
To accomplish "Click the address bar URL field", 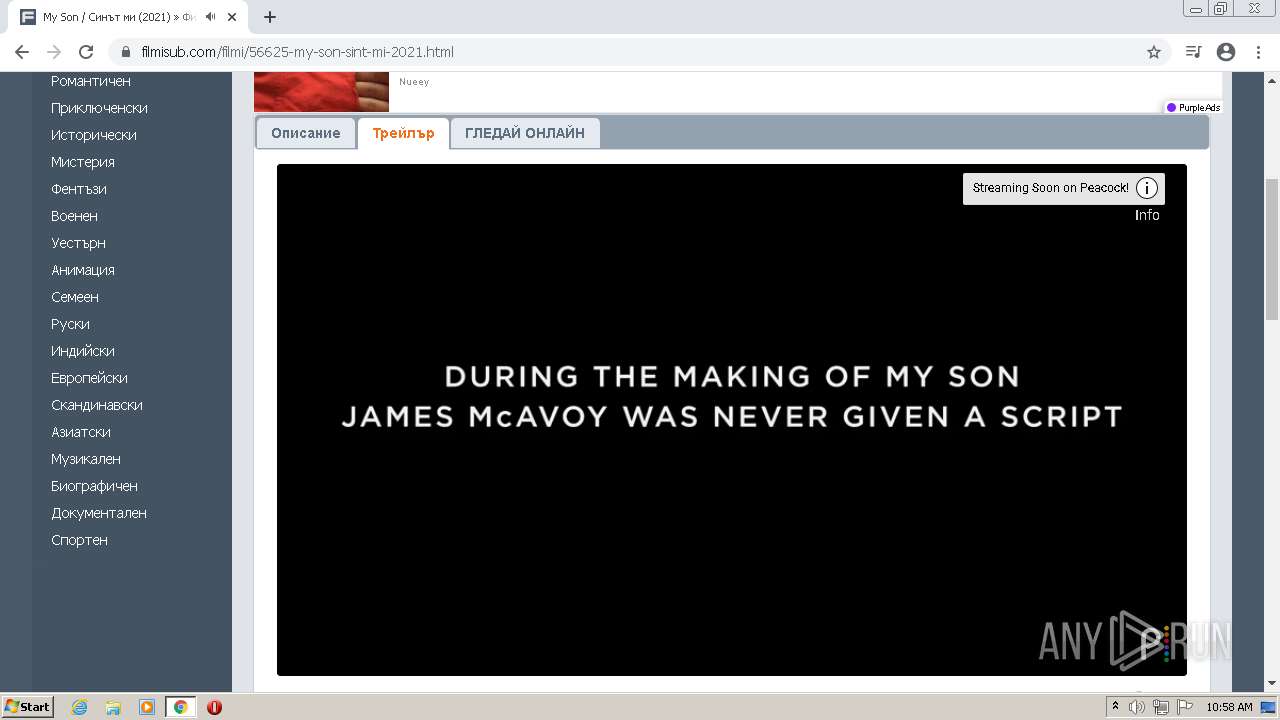I will pos(640,52).
